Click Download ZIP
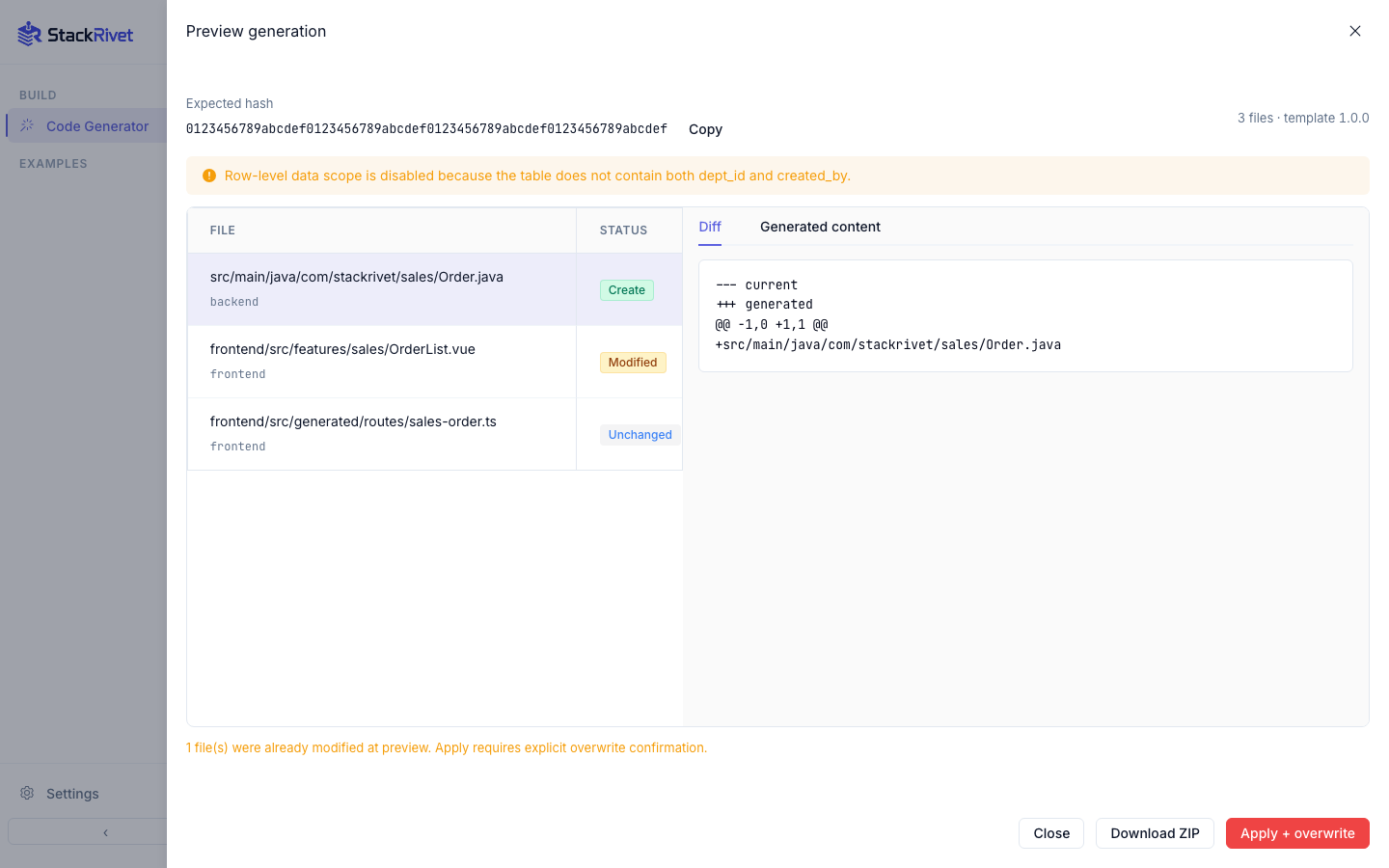The width and height of the screenshot is (1389, 868). 1155,833
